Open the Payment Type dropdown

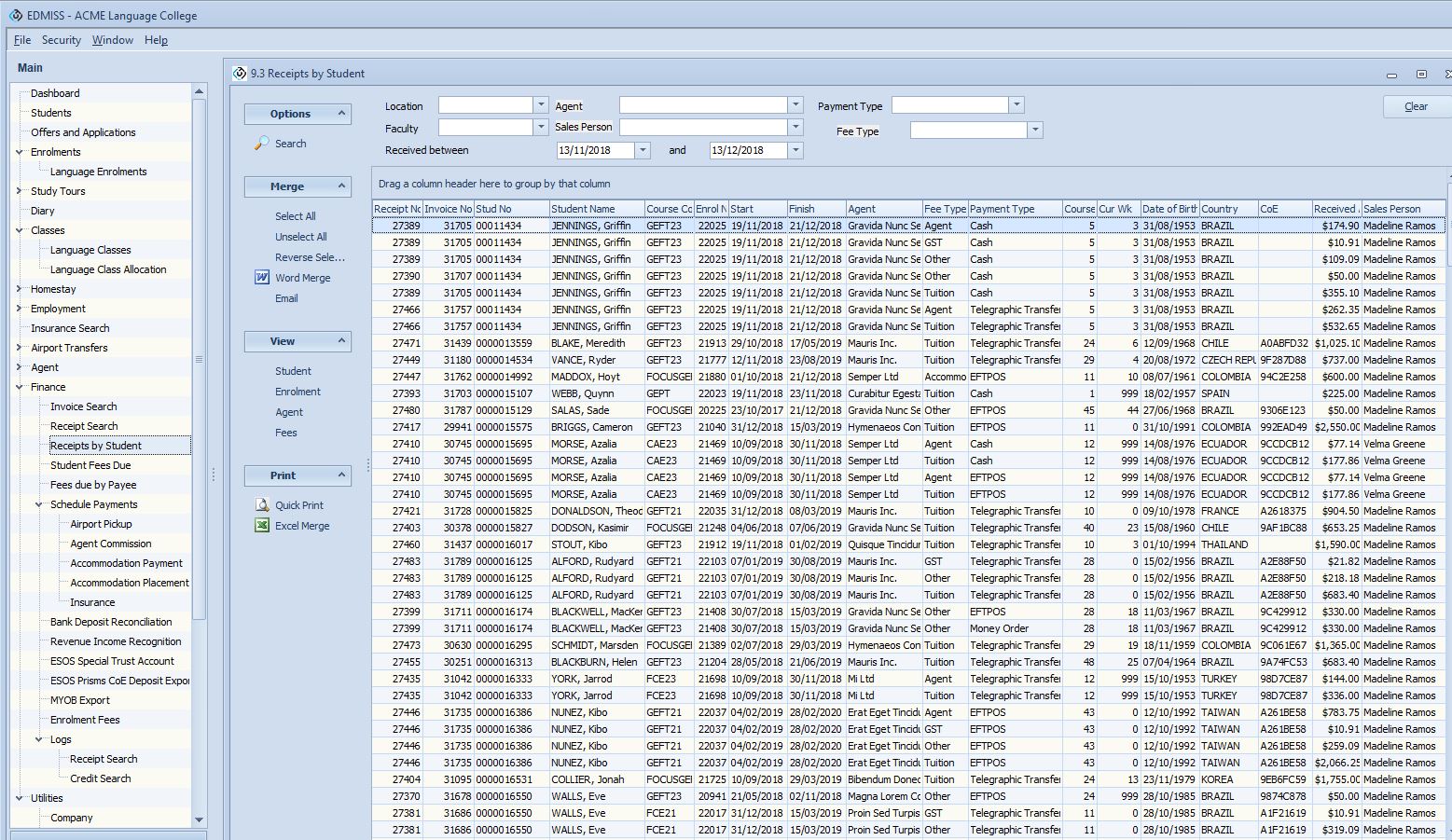[x=1016, y=105]
